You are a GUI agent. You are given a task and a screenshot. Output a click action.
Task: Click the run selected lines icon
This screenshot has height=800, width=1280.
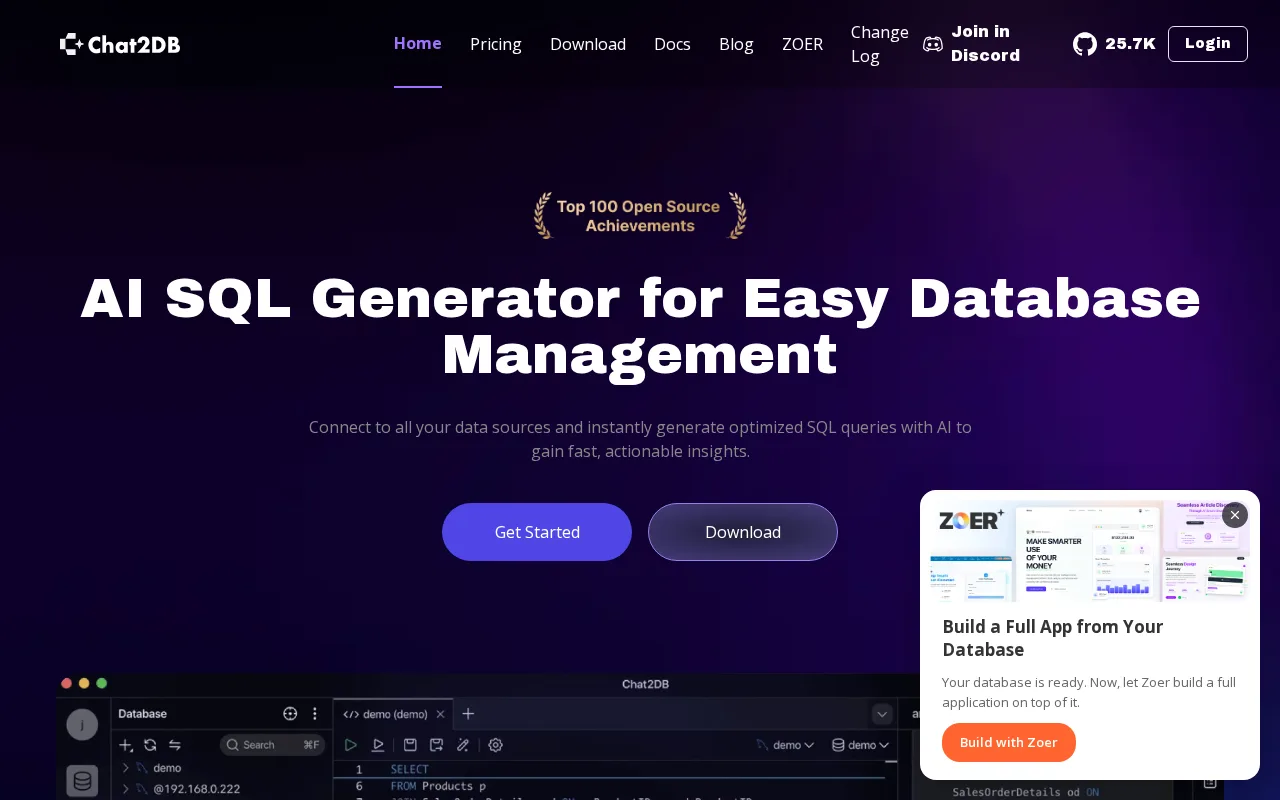click(x=378, y=745)
